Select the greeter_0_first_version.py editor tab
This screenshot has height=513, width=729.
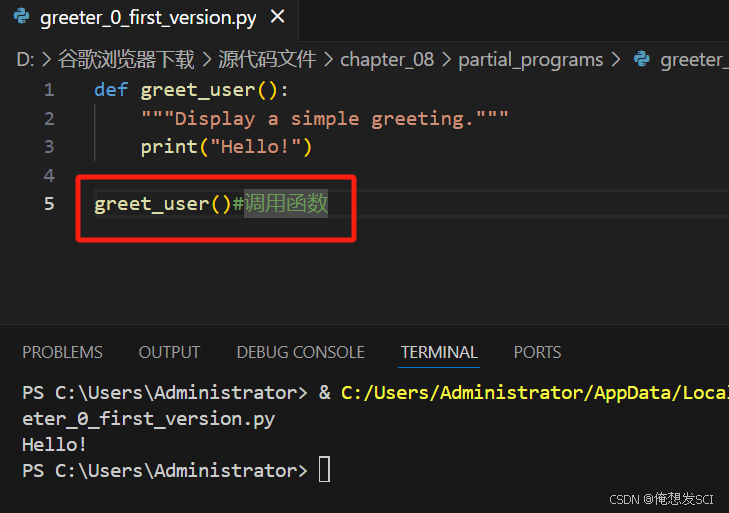tap(149, 19)
